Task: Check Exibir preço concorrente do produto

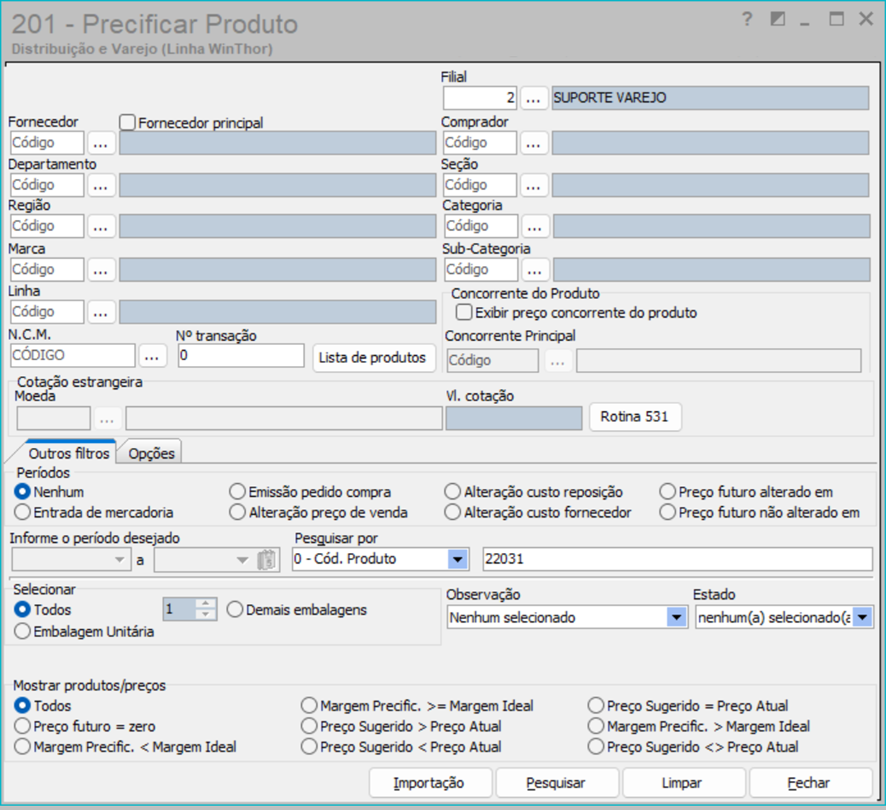Action: 464,312
